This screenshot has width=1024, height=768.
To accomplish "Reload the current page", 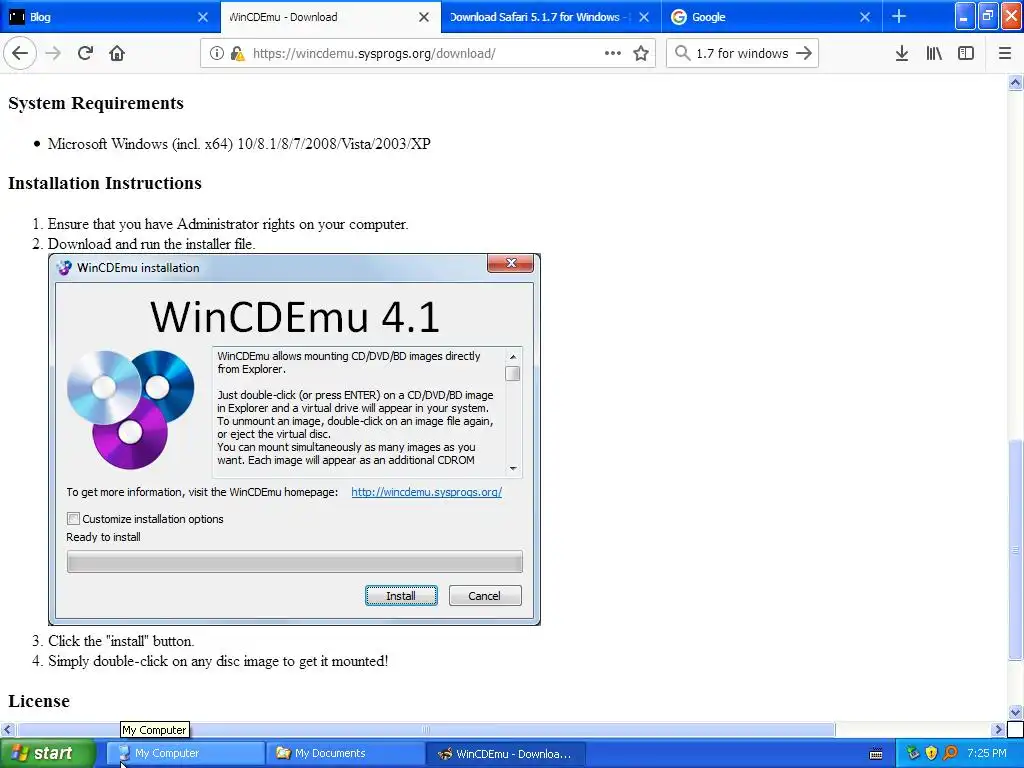I will point(85,53).
